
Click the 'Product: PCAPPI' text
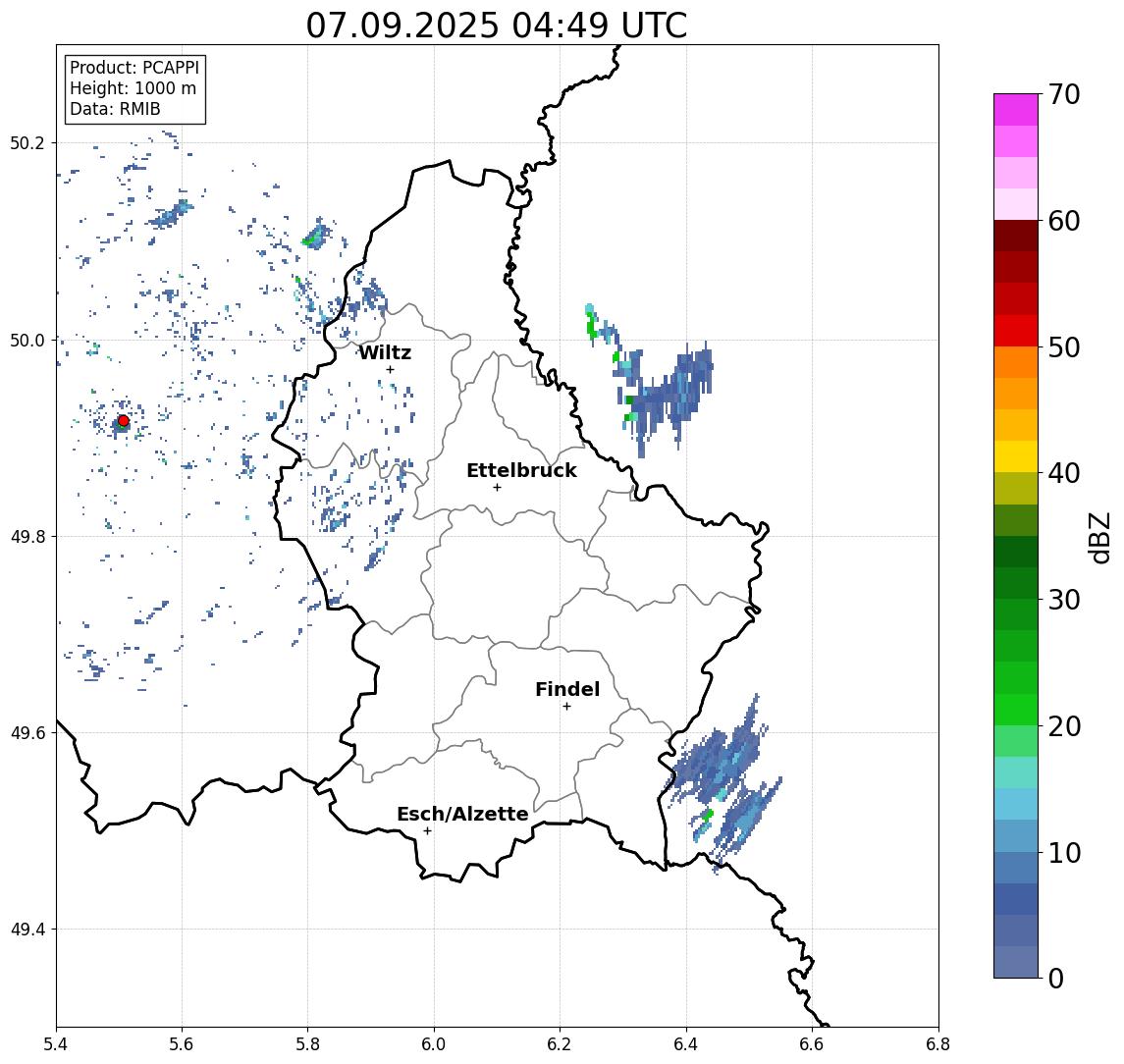(x=134, y=68)
